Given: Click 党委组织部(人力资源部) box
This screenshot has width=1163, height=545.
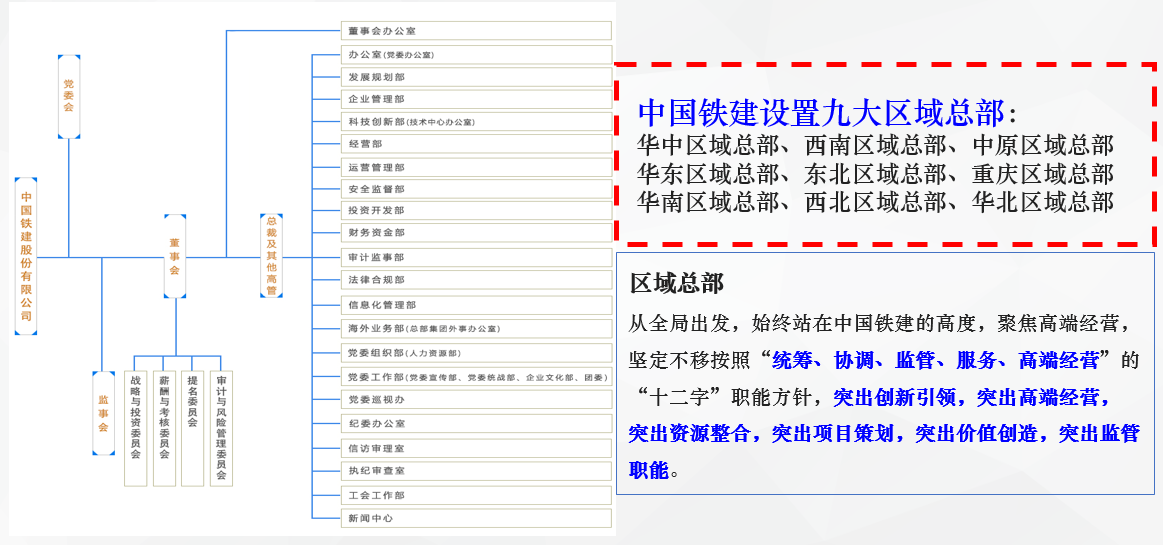Looking at the screenshot, I should (476, 353).
